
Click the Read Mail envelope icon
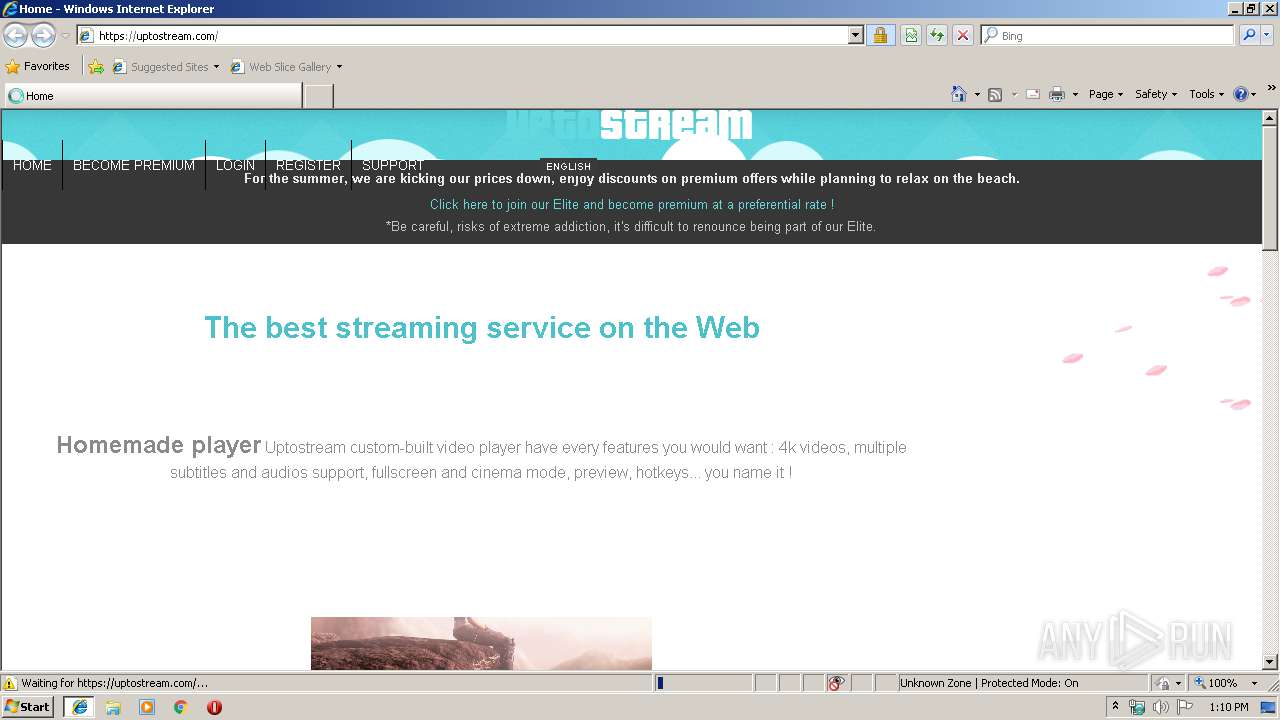point(1033,94)
